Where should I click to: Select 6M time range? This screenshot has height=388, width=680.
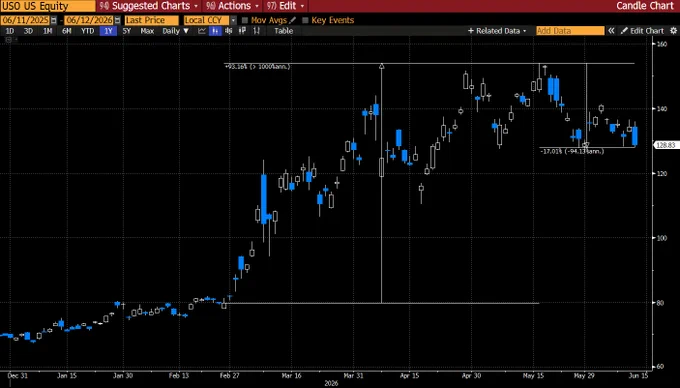point(66,31)
